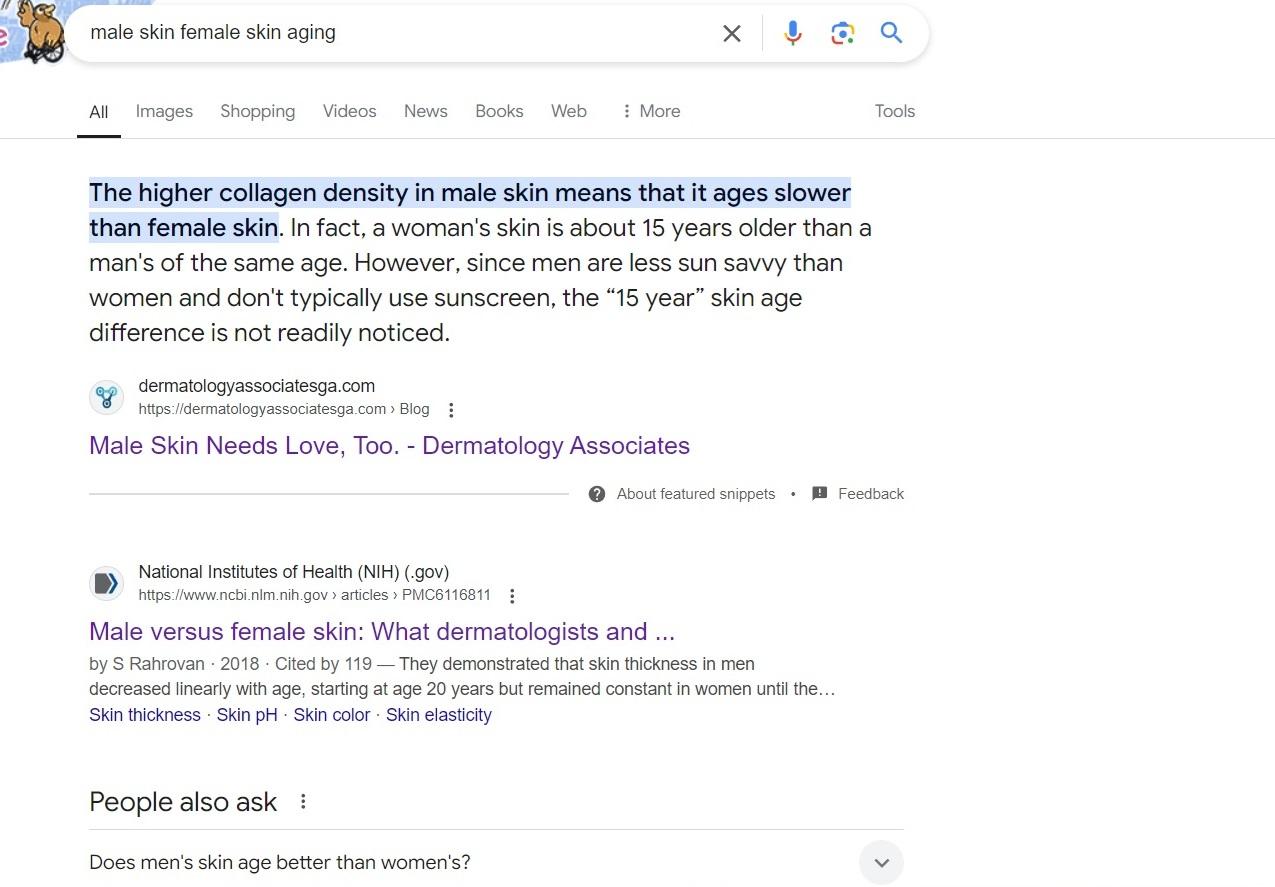Open the More search filters dropdown
Image resolution: width=1275 pixels, height=887 pixels.
[650, 111]
